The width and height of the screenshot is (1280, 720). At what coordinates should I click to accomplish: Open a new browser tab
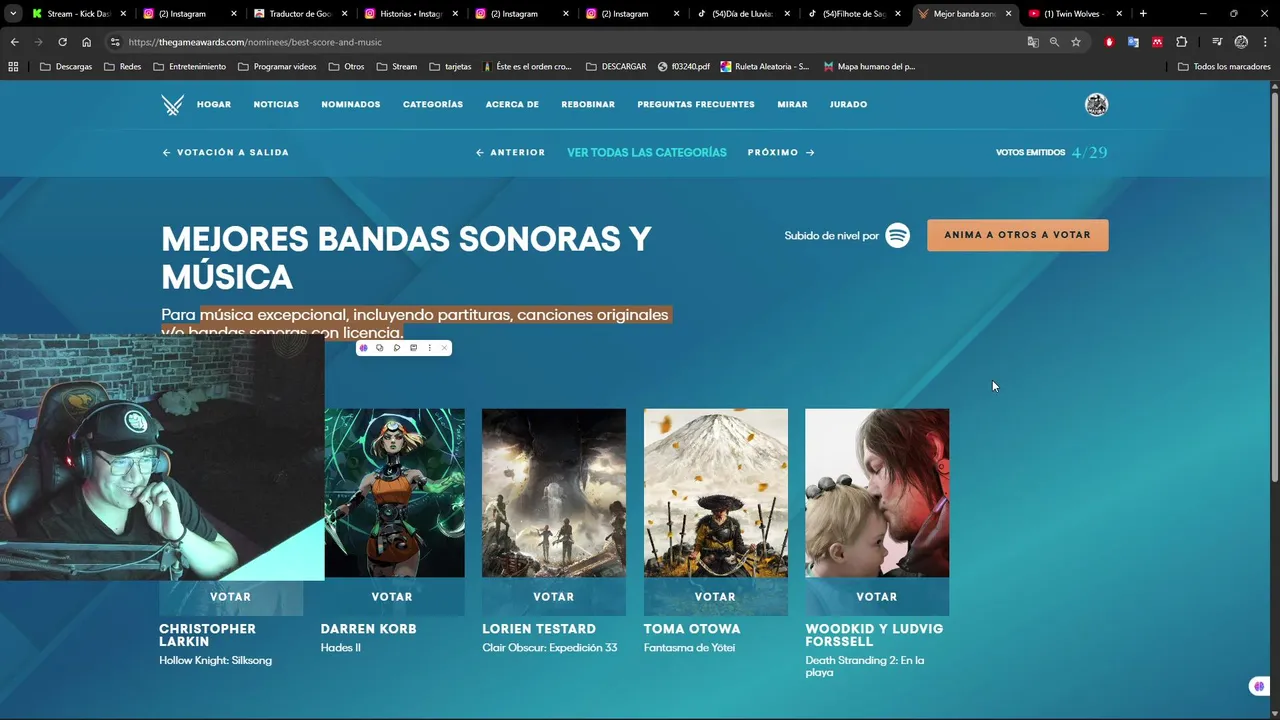pyautogui.click(x=1143, y=14)
